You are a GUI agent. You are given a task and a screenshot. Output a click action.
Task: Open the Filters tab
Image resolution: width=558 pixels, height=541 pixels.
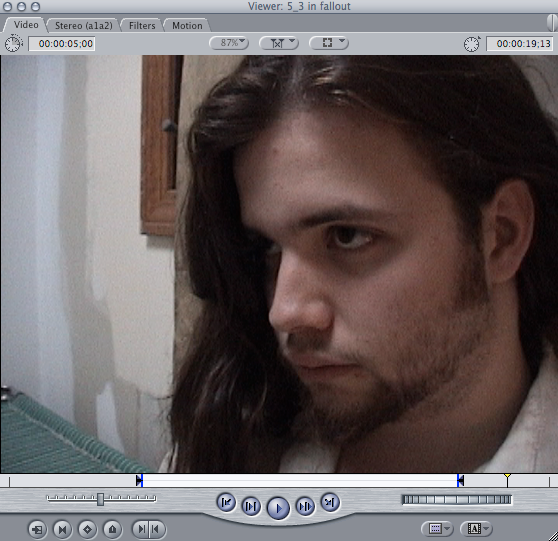pos(142,26)
